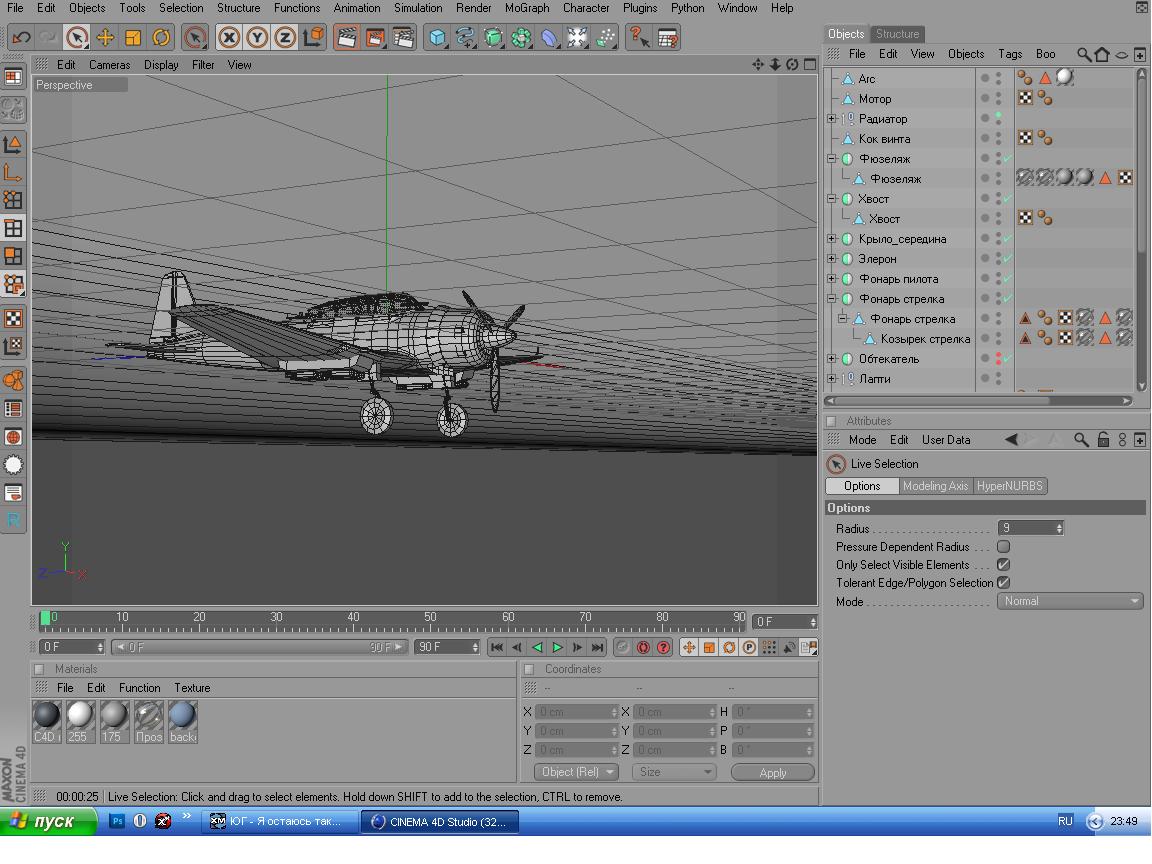This screenshot has width=1152, height=864.
Task: Enable Pressure Dependent Radius checkbox
Action: (1003, 547)
